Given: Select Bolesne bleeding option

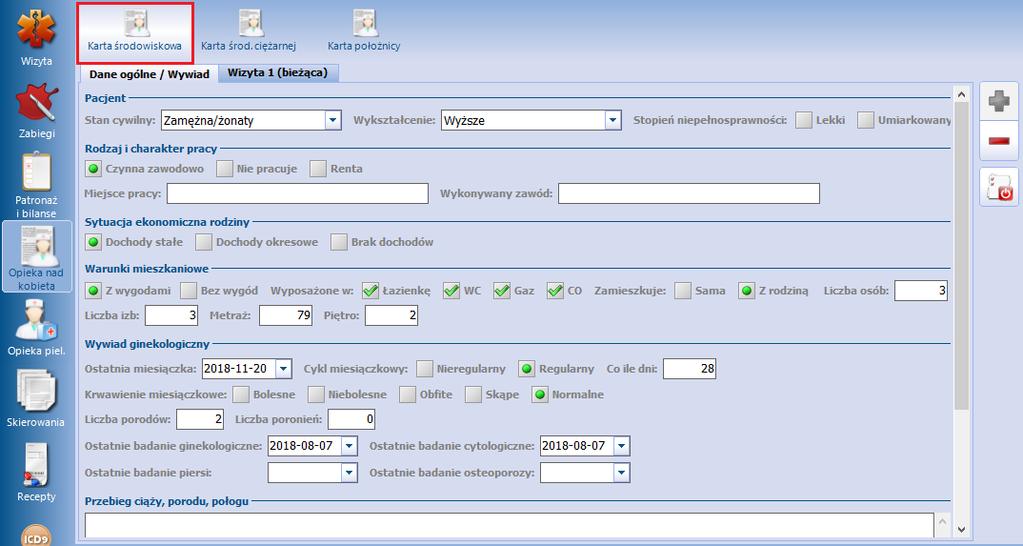Looking at the screenshot, I should (241, 394).
